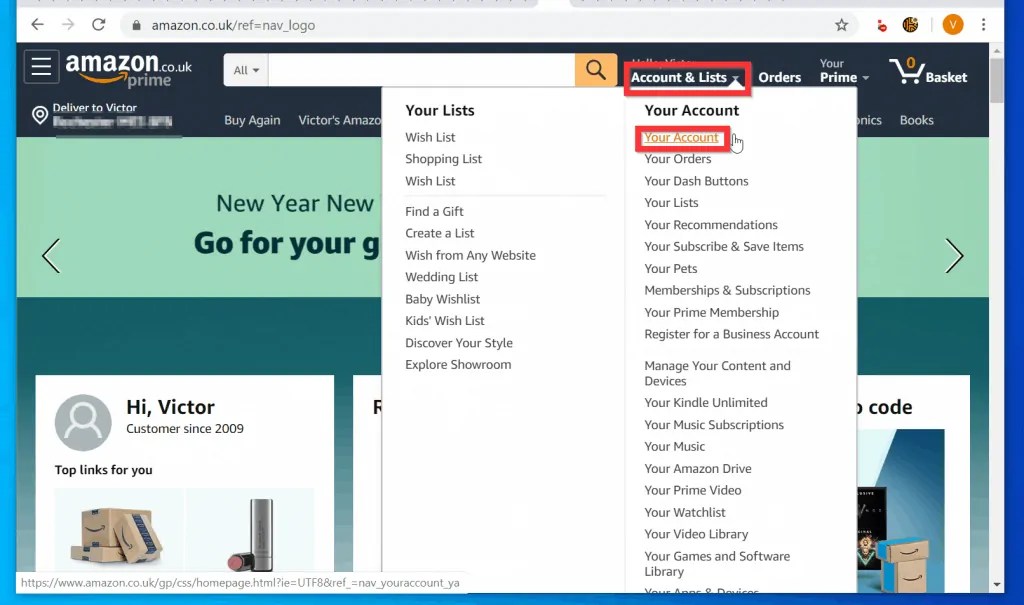Open Chrome's three-dot menu
The height and width of the screenshot is (605, 1024).
986,23
